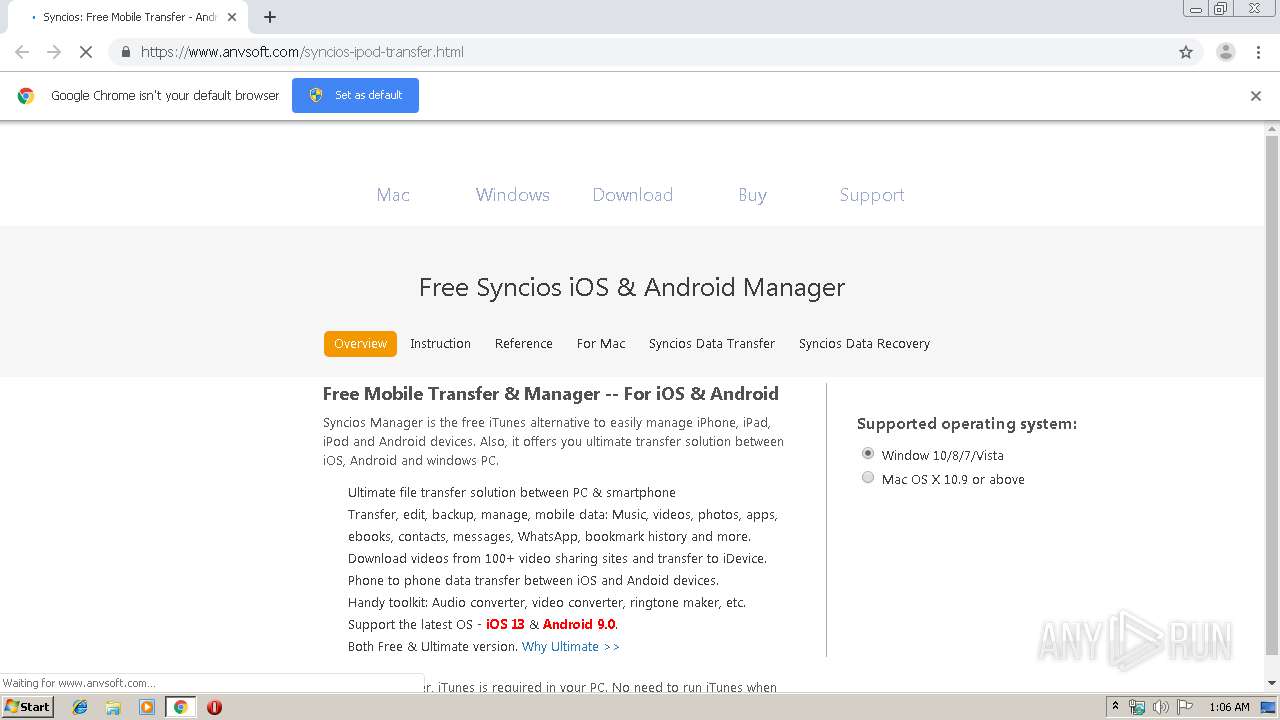Viewport: 1280px width, 720px height.
Task: Click scrollbar up arrow
Action: click(1272, 129)
